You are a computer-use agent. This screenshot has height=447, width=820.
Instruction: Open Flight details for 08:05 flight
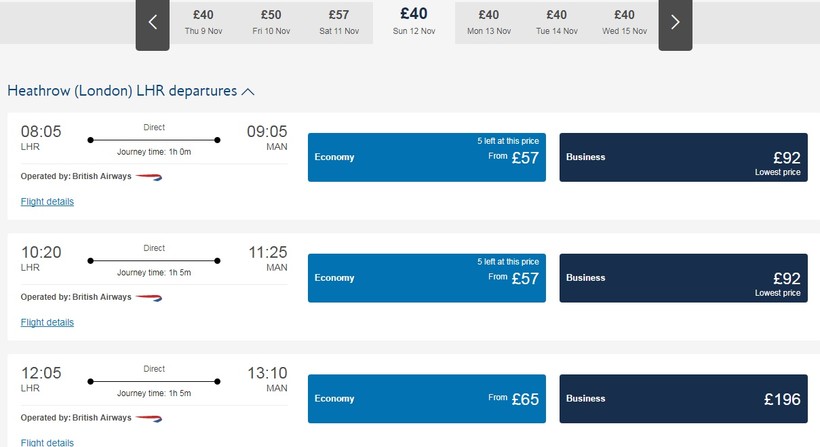[47, 202]
